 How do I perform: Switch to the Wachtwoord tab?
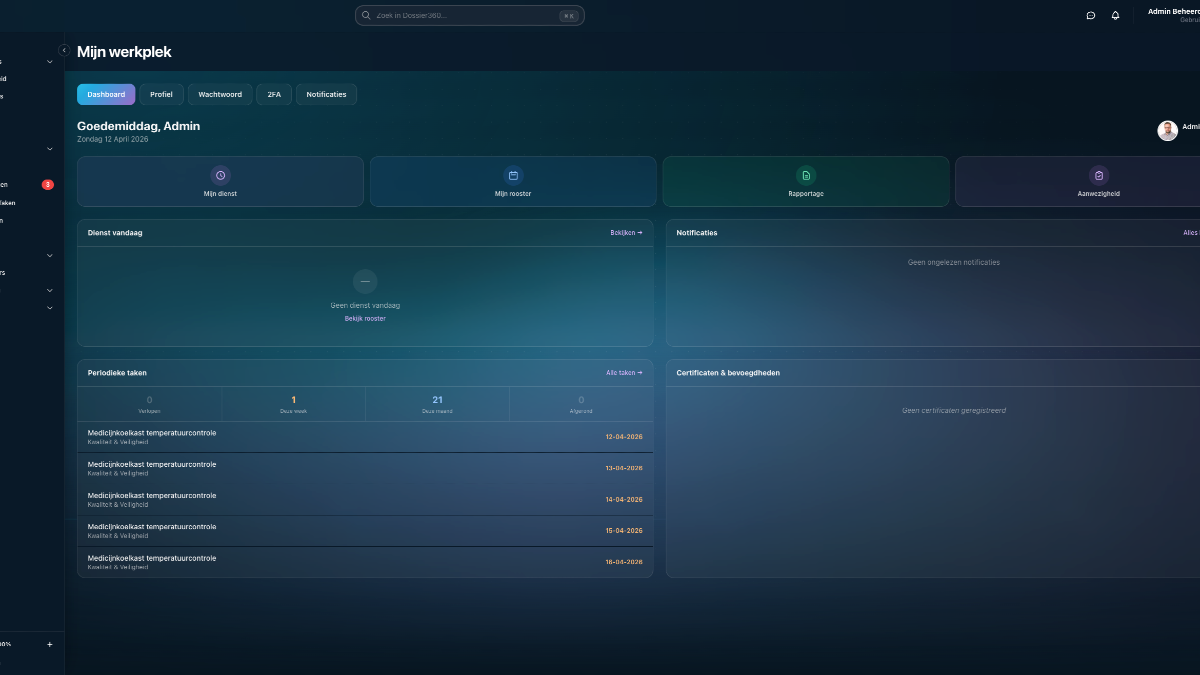pos(220,95)
